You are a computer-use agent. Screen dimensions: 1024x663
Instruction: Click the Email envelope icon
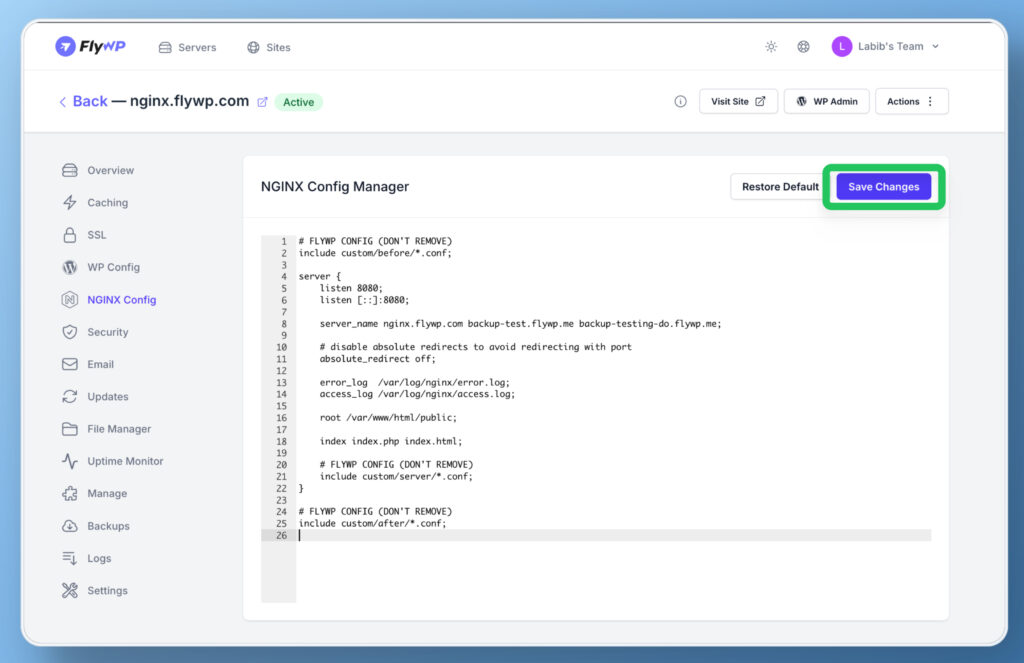[x=70, y=364]
